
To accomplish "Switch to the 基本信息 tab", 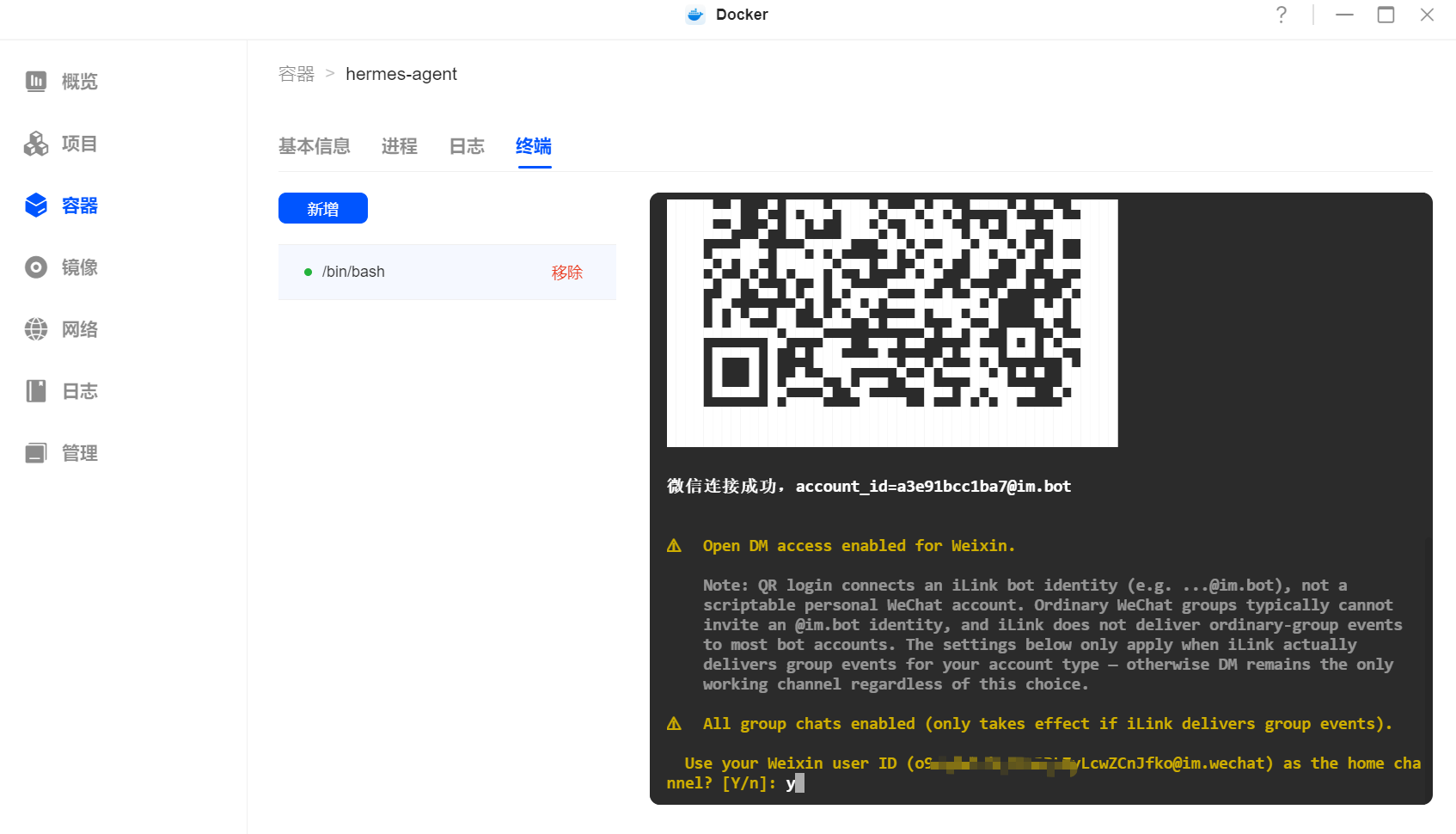I will [x=315, y=146].
